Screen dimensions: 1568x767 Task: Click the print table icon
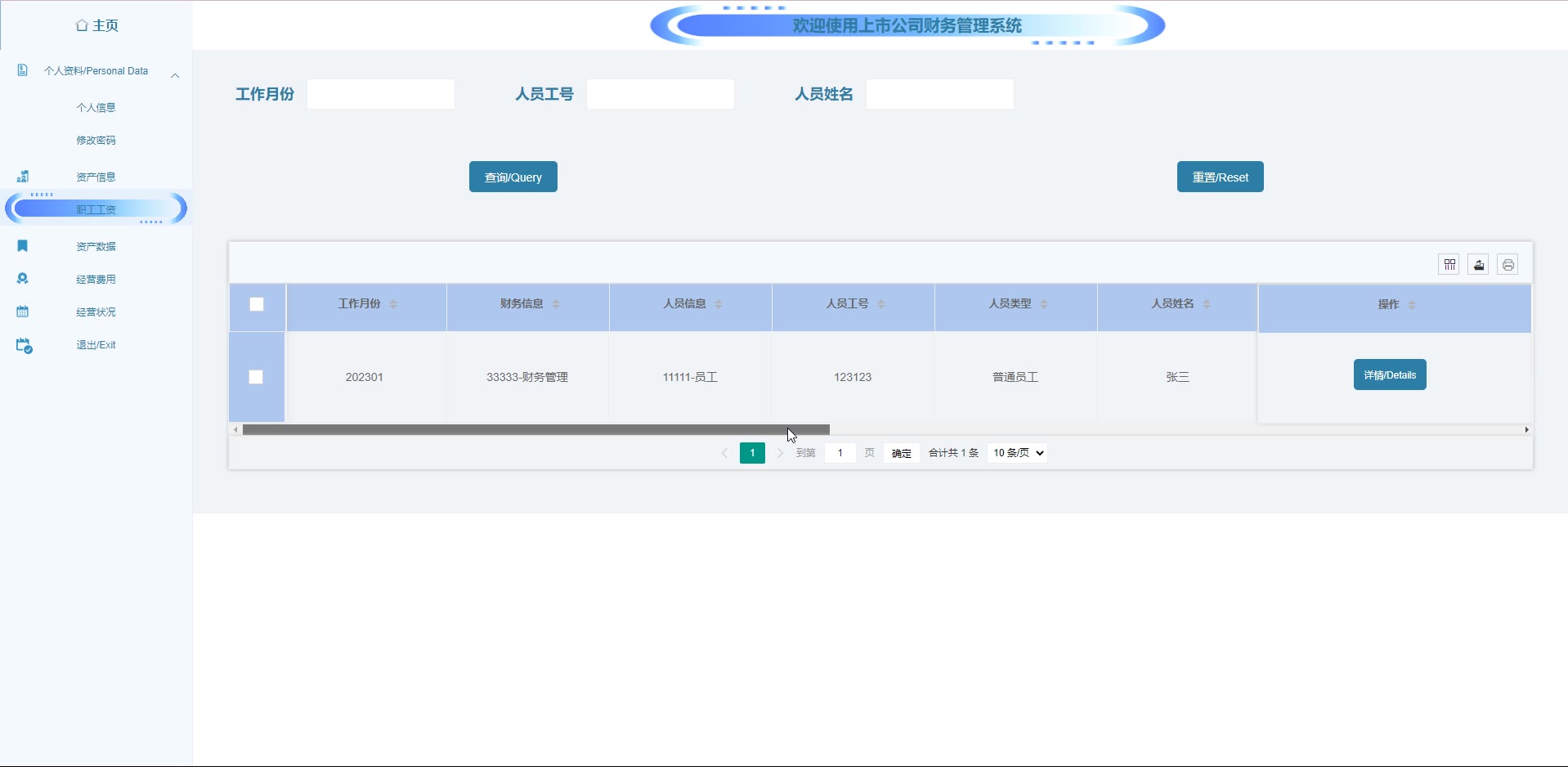point(1508,265)
